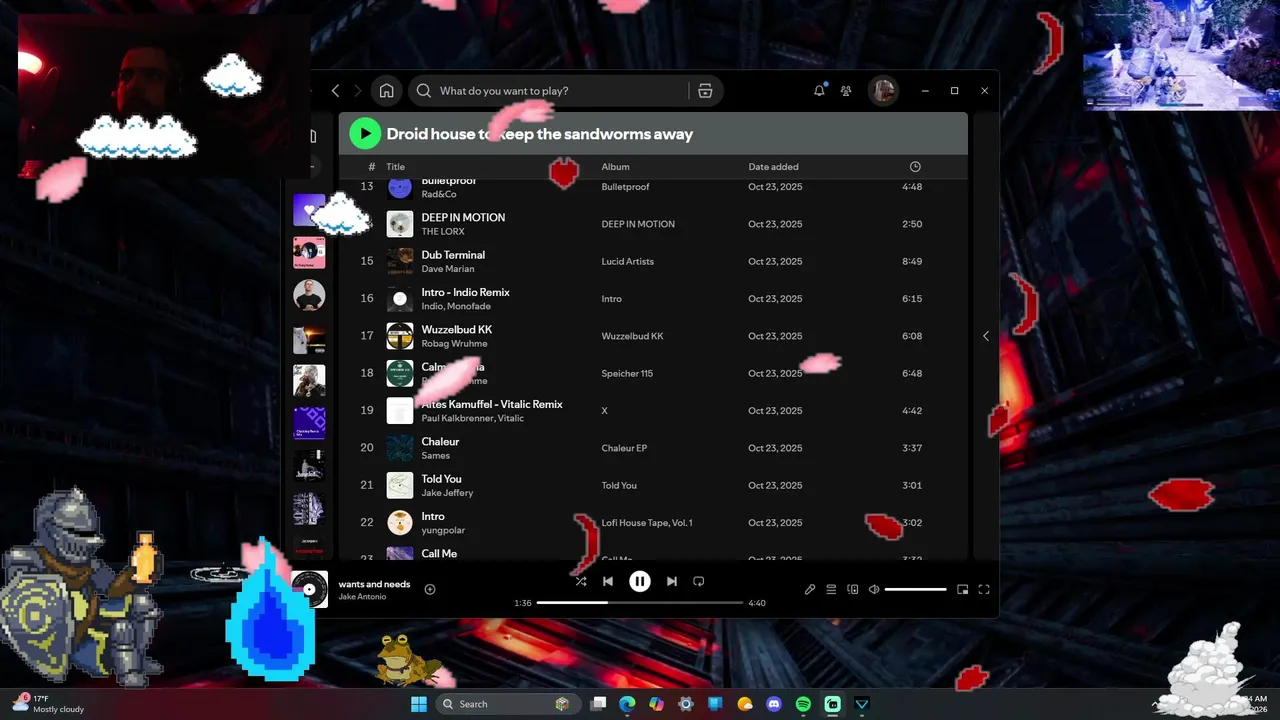
Task: Mute the volume speaker icon
Action: click(874, 590)
